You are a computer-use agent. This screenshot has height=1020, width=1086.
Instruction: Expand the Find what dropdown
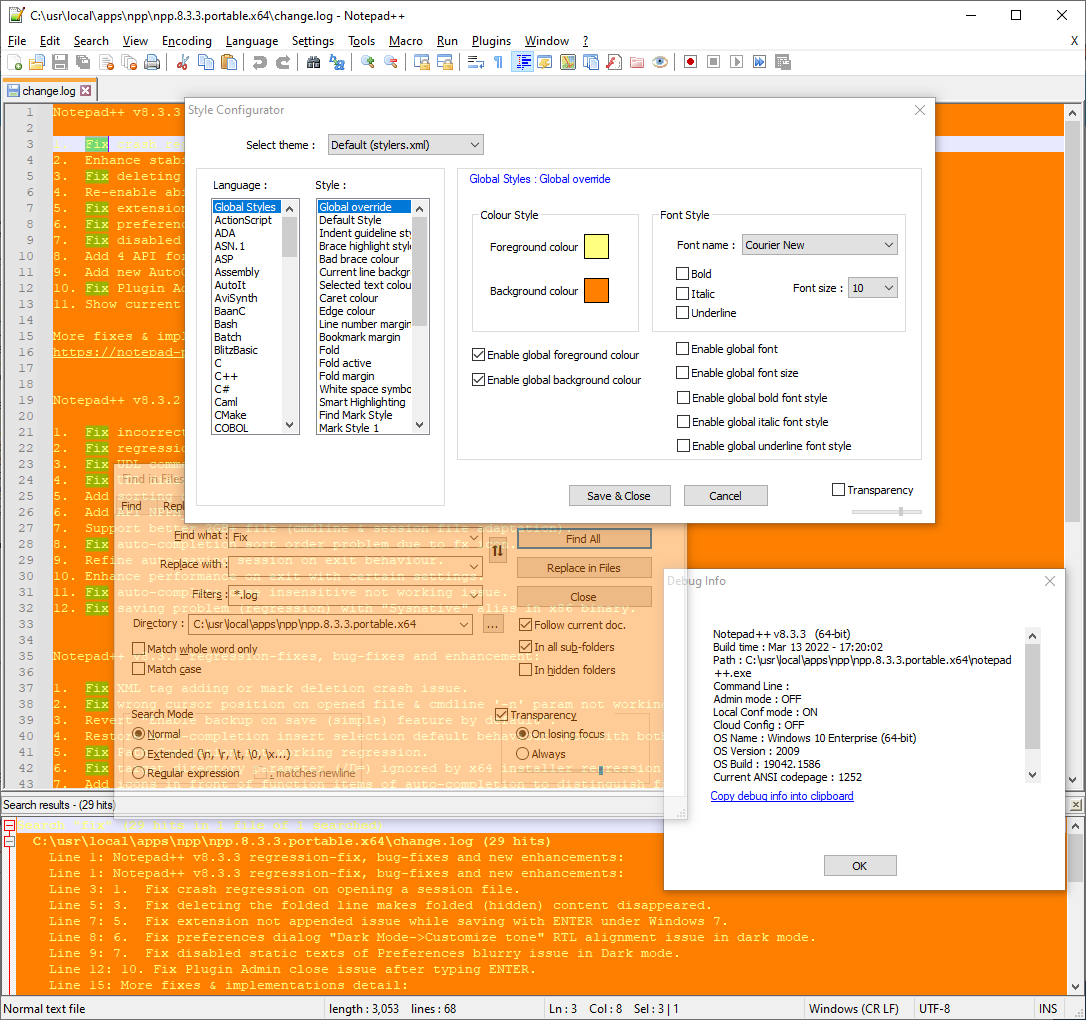point(474,537)
